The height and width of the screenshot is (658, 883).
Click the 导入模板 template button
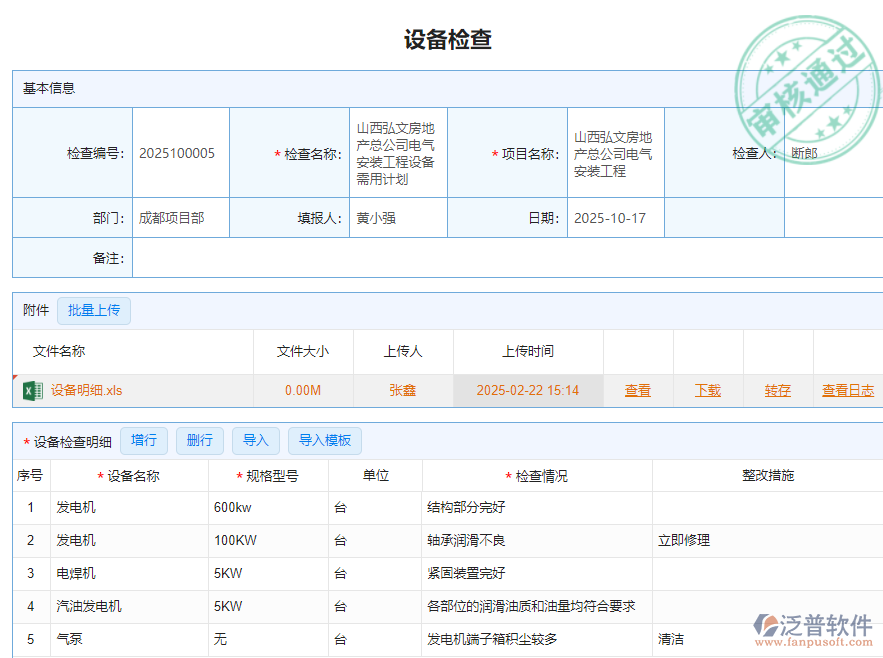pyautogui.click(x=325, y=440)
